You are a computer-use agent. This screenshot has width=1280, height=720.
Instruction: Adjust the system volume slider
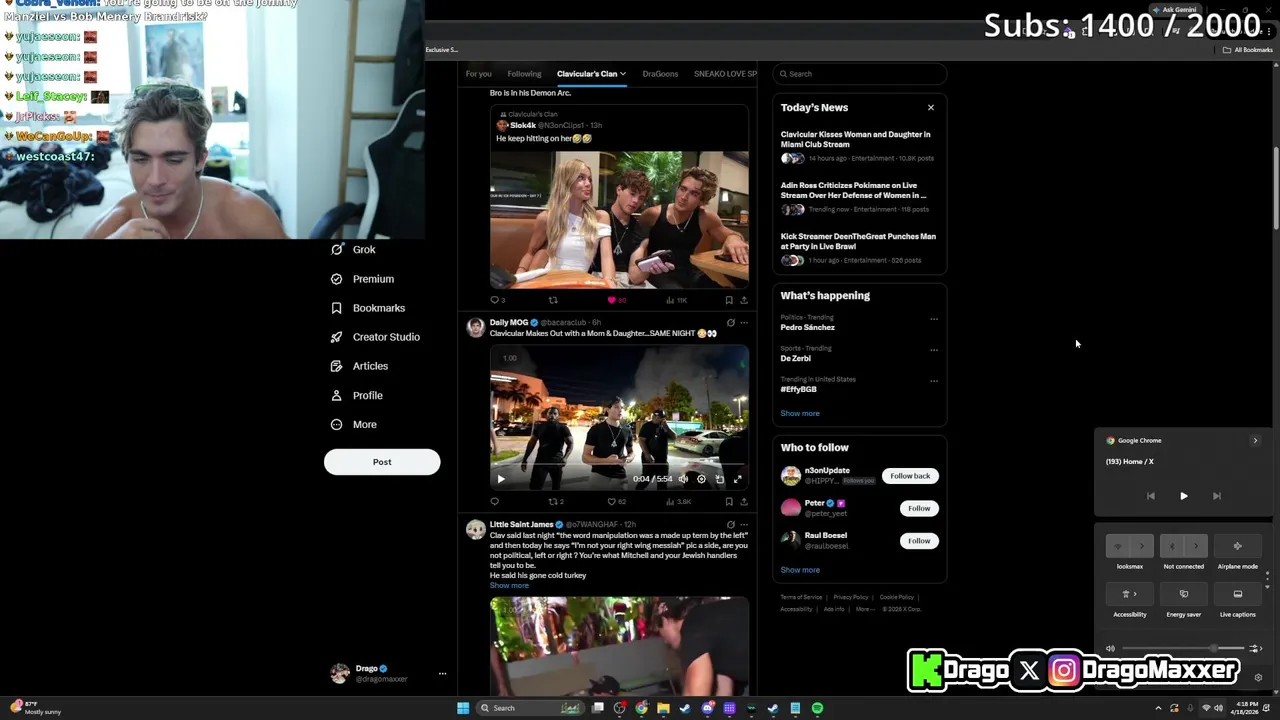coord(1182,649)
